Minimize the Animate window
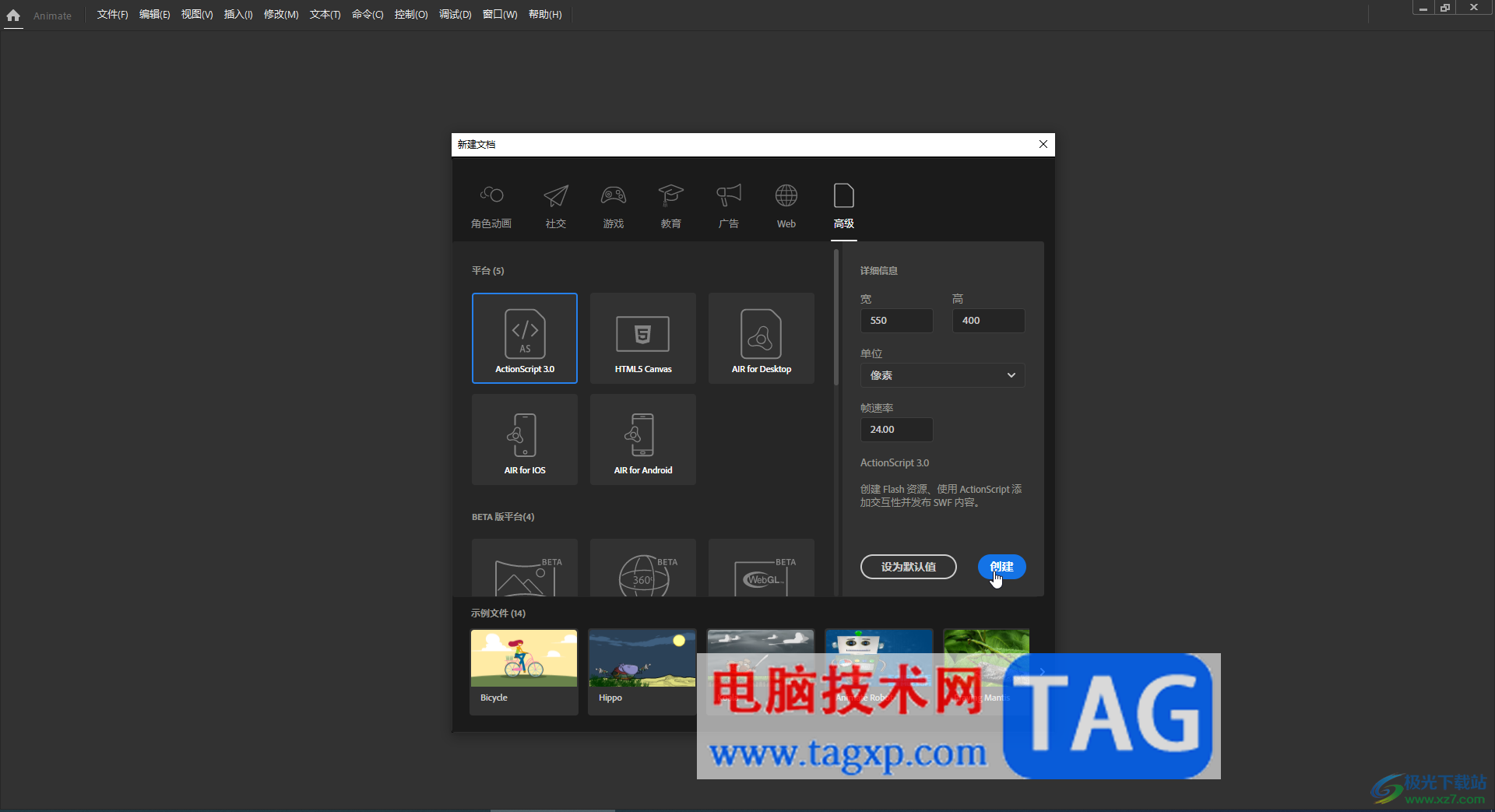This screenshot has height=812, width=1495. [x=1423, y=8]
